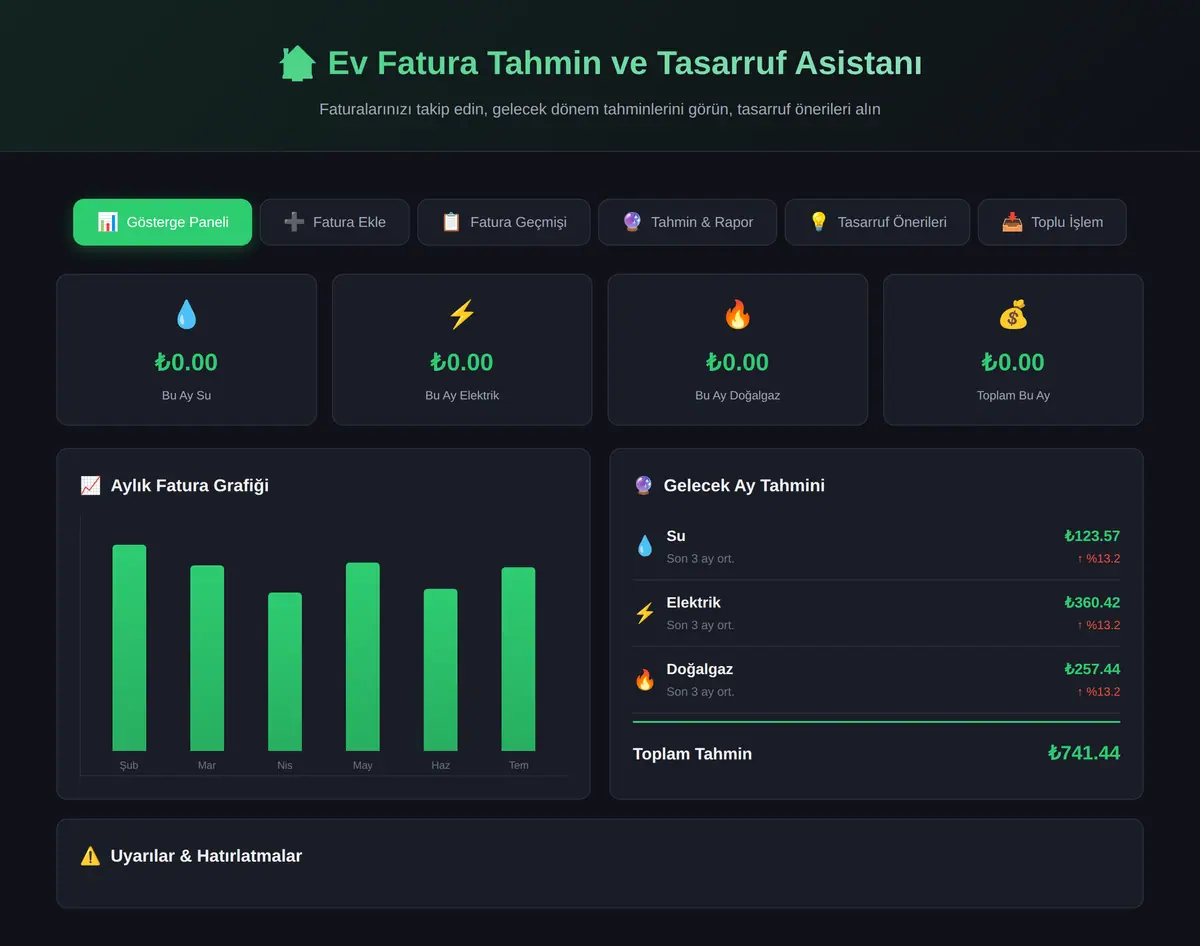
Task: Click the water drop icon above Bu Ay Su
Action: [186, 315]
